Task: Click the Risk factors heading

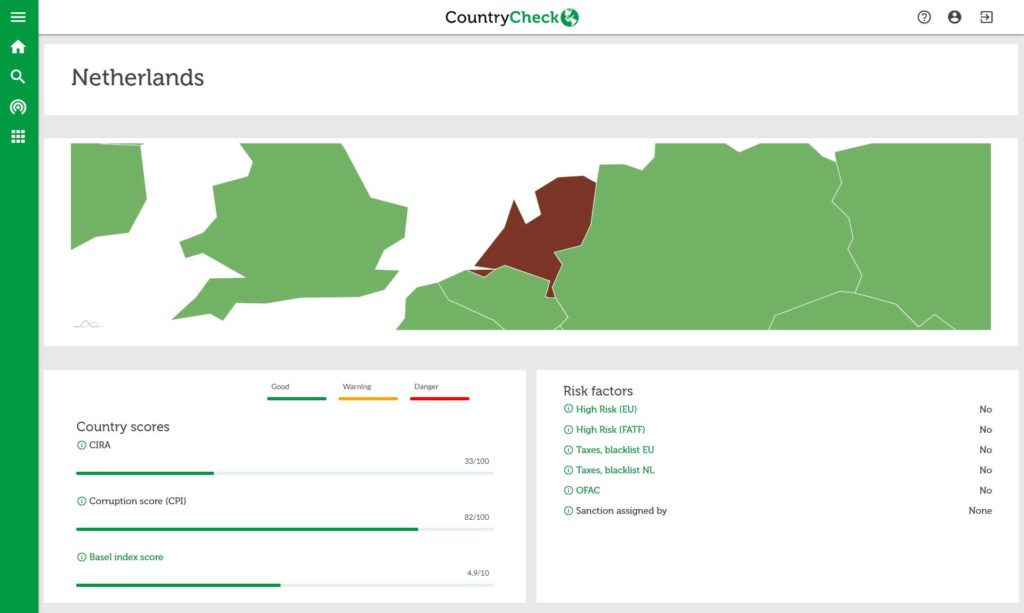Action: point(598,391)
